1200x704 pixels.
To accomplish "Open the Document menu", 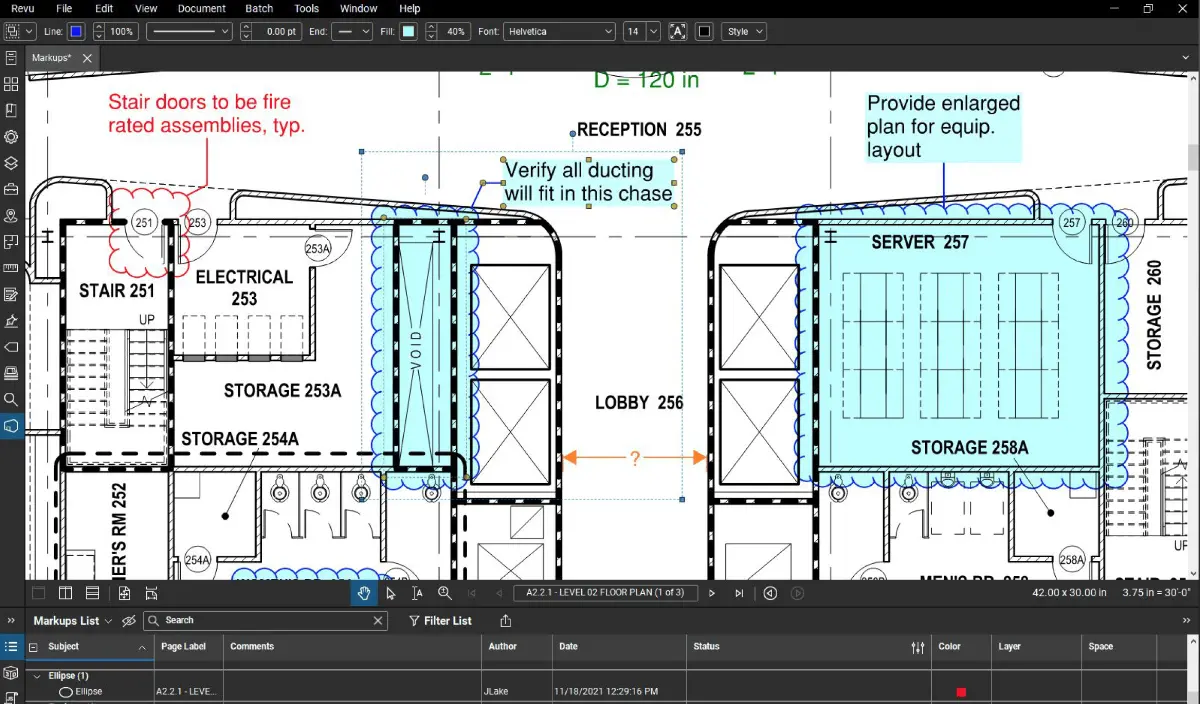I will pos(202,8).
